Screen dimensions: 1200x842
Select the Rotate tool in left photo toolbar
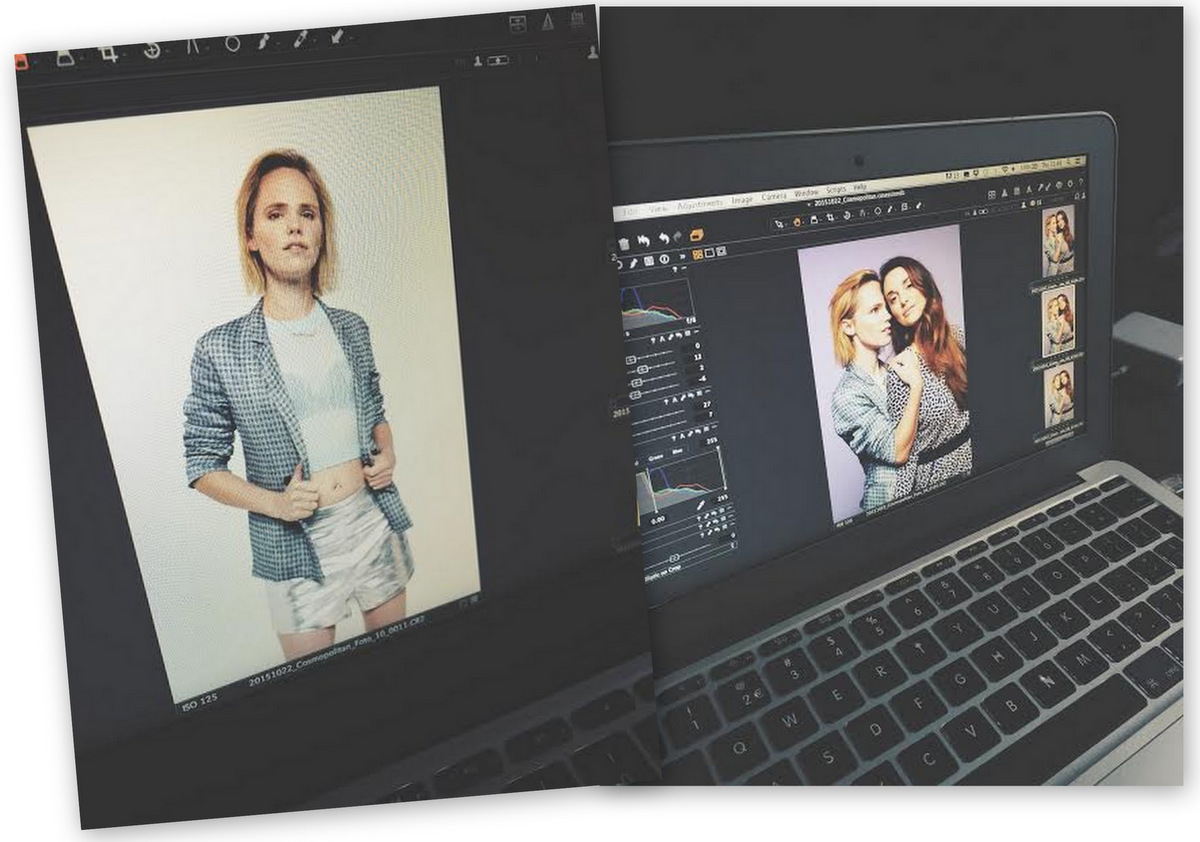click(152, 50)
